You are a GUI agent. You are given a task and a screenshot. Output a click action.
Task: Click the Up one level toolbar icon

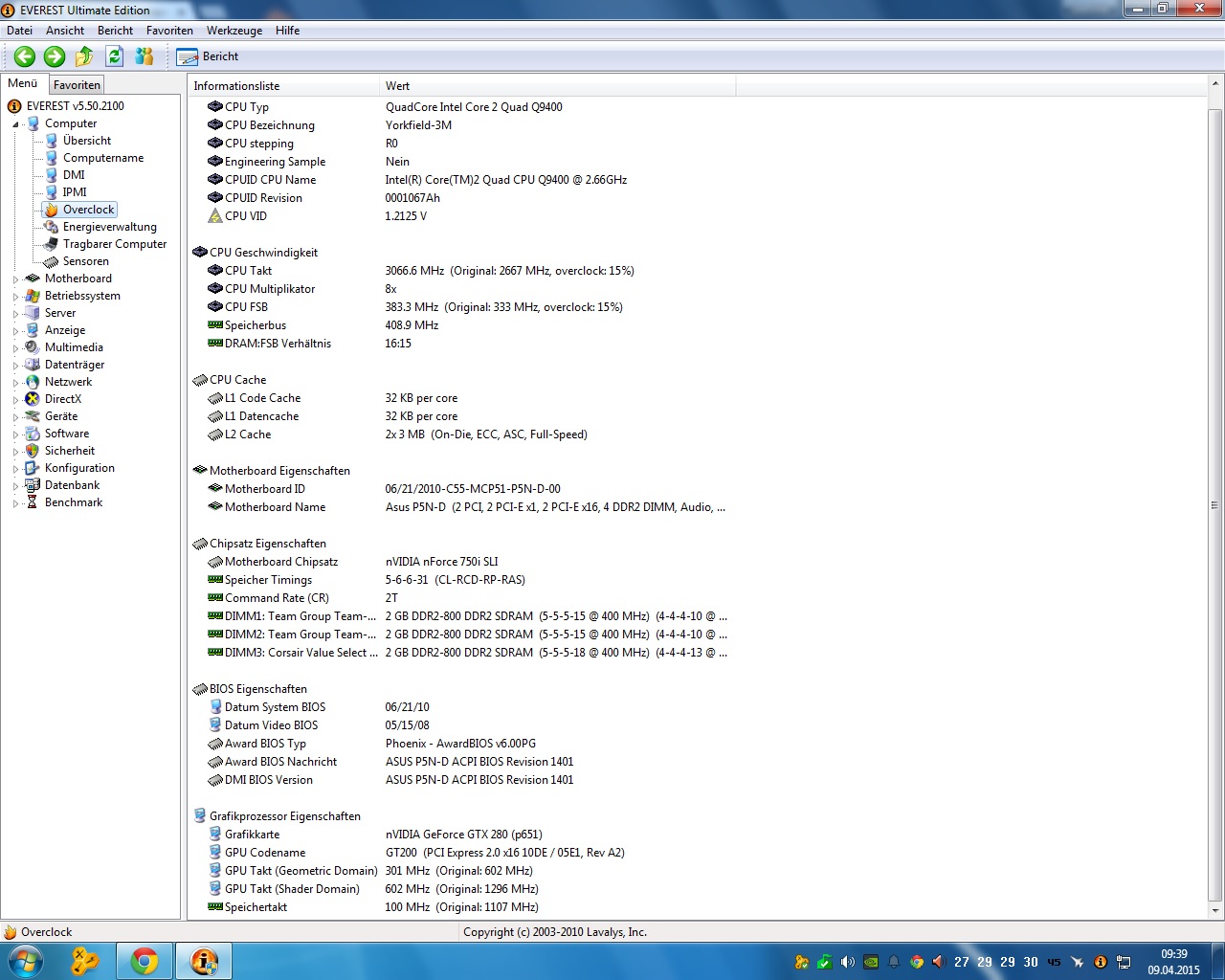tap(84, 56)
